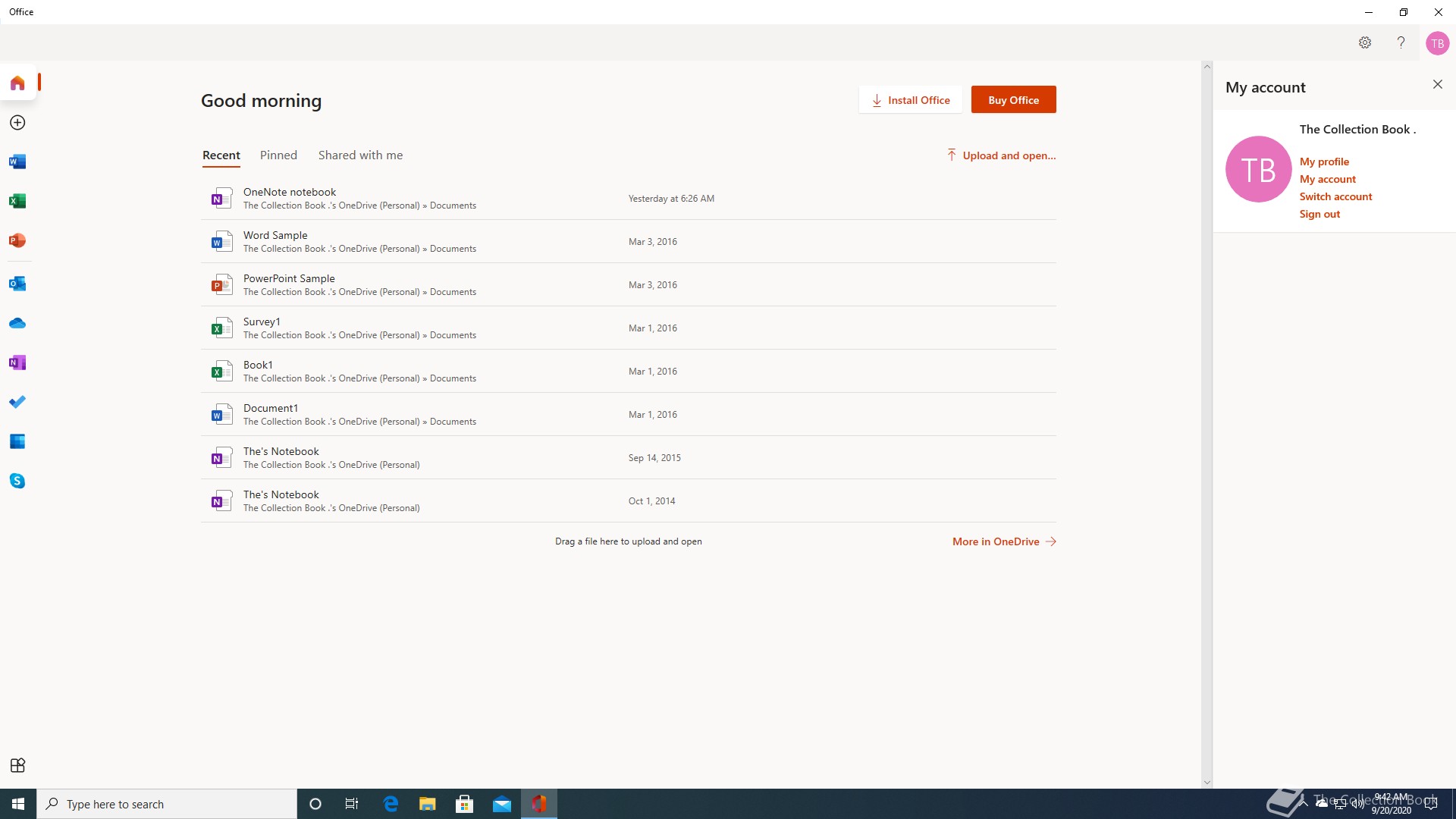The image size is (1456, 819).
Task: Click the Document1 Word file icon
Action: tap(221, 414)
